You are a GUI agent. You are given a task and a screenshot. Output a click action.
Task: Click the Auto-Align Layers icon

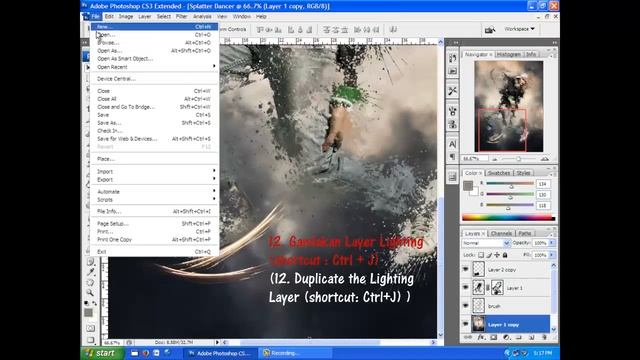coord(393,29)
